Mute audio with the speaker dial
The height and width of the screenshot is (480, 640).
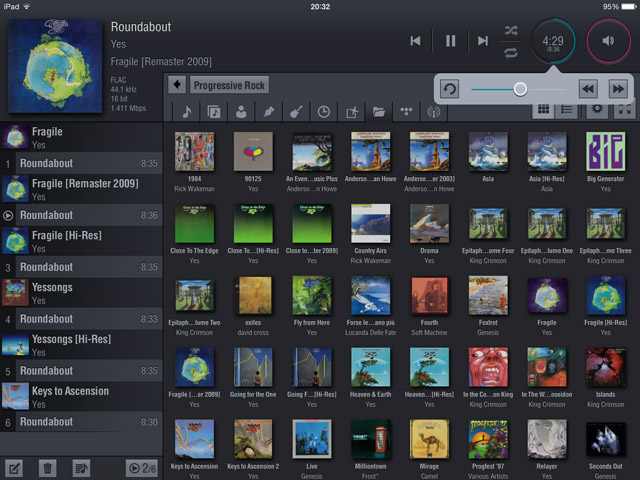[x=608, y=42]
